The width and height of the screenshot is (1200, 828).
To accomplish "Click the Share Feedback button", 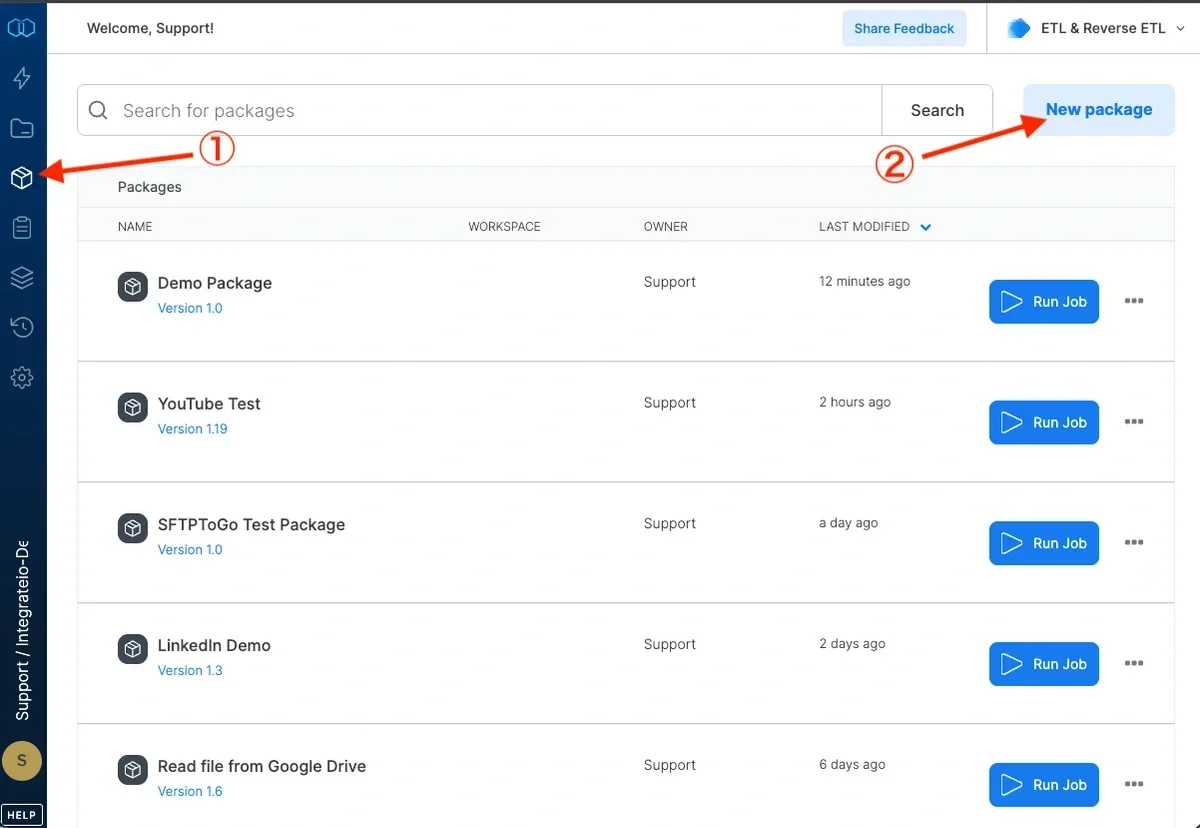I will click(x=904, y=28).
